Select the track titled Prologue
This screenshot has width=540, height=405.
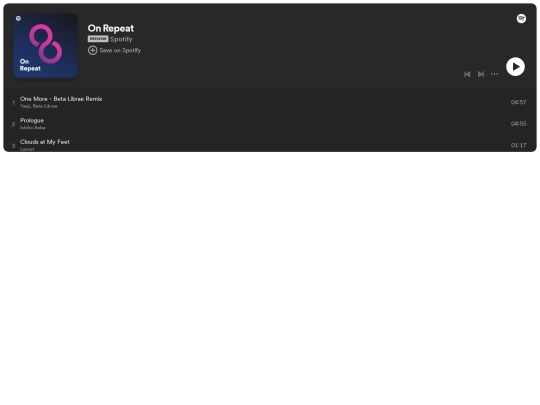point(32,121)
